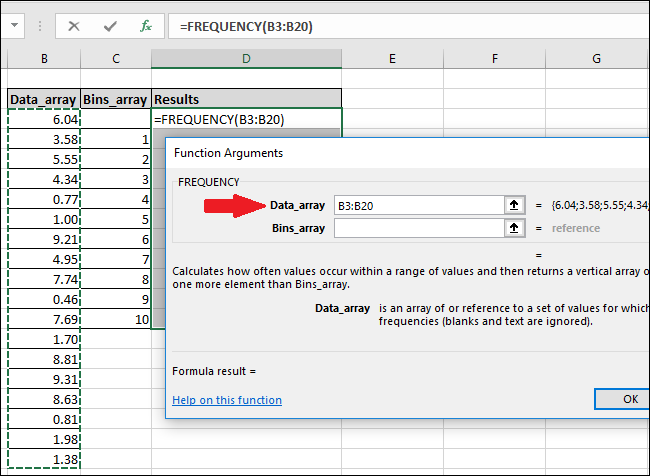Screen dimensions: 650x476
Task: Select column F header
Action: (x=495, y=60)
